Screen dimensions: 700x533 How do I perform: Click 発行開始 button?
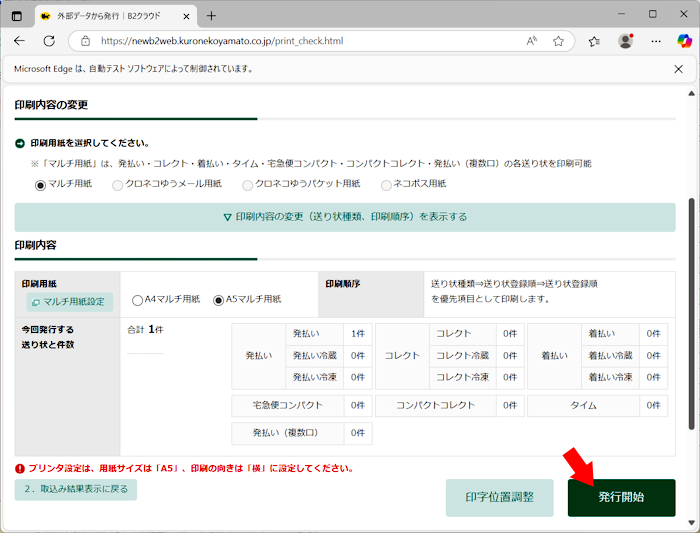[x=621, y=498]
